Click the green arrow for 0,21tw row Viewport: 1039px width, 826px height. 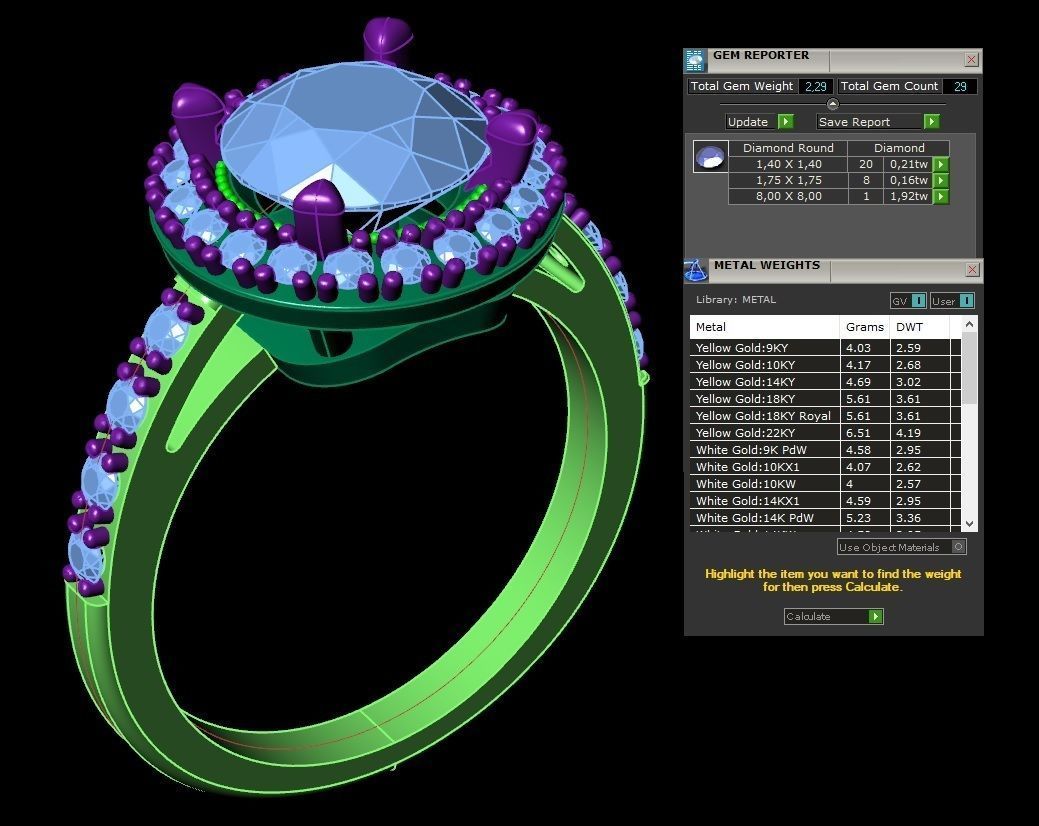(x=941, y=164)
